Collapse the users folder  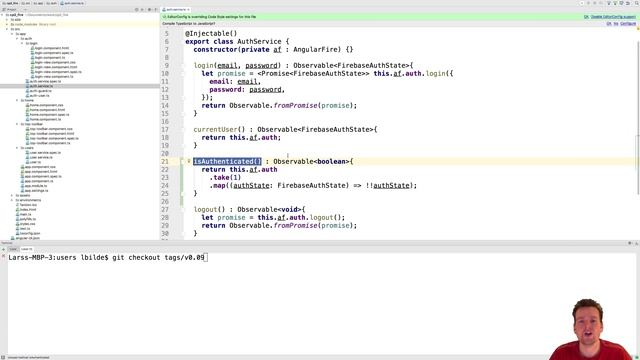pos(18,148)
